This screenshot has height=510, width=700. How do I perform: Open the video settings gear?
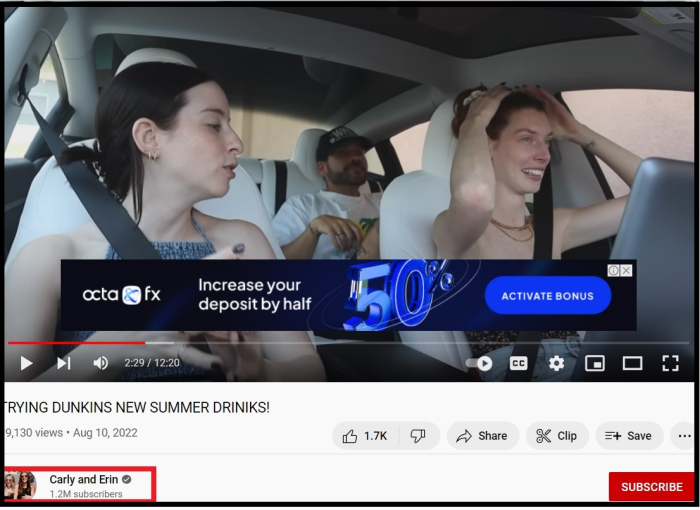click(x=556, y=364)
